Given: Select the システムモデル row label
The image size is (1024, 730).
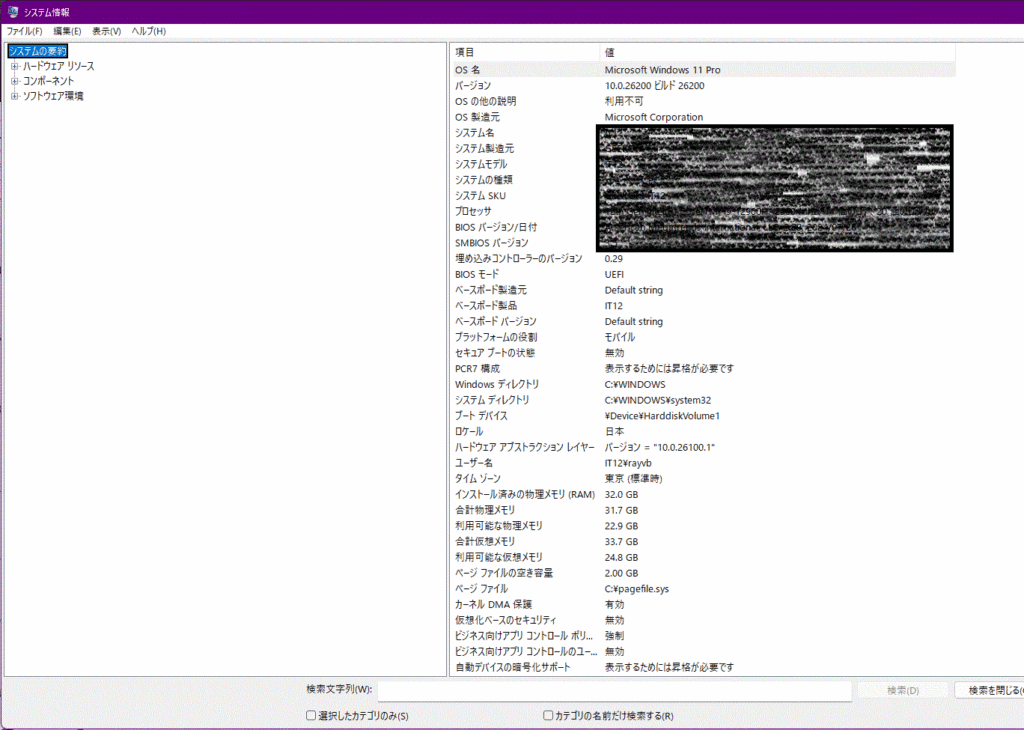Looking at the screenshot, I should click(481, 164).
